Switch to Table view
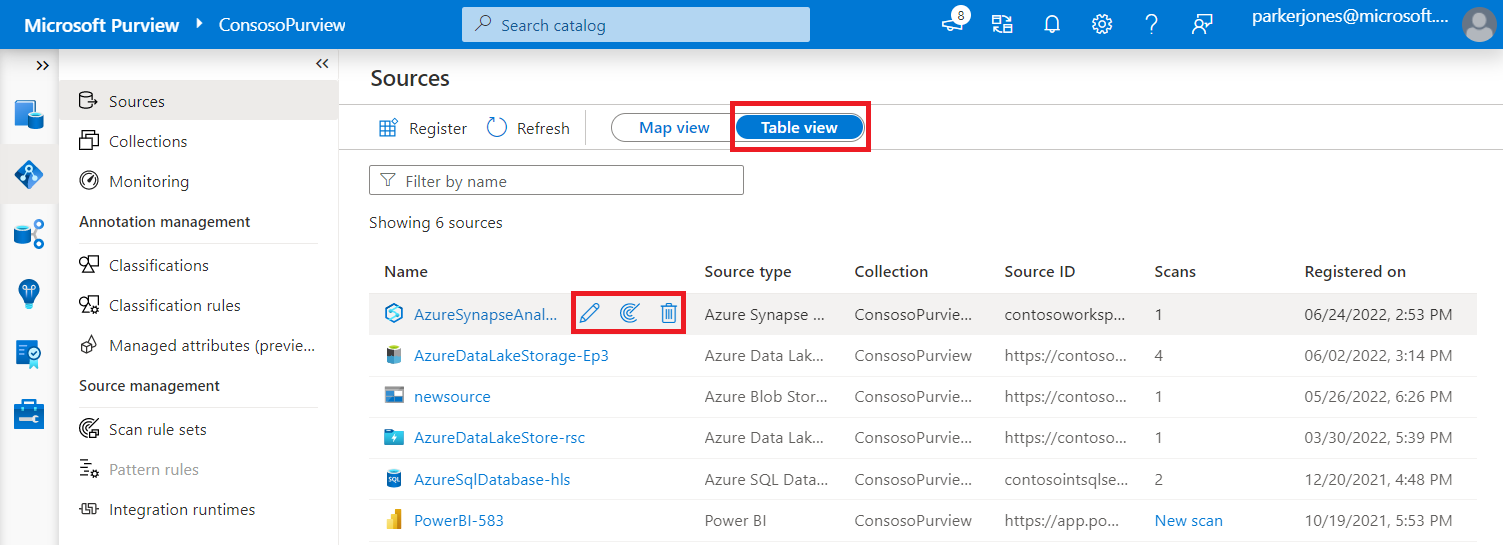 click(x=799, y=128)
